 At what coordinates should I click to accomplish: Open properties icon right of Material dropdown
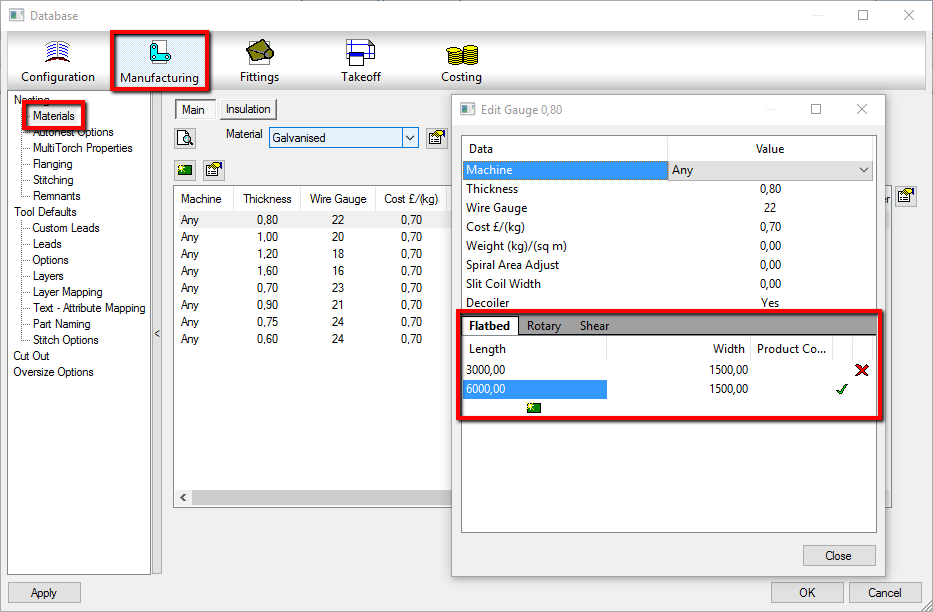436,138
